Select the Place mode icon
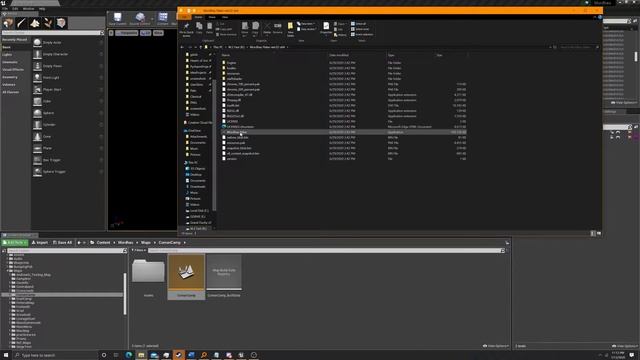 pos(8,23)
